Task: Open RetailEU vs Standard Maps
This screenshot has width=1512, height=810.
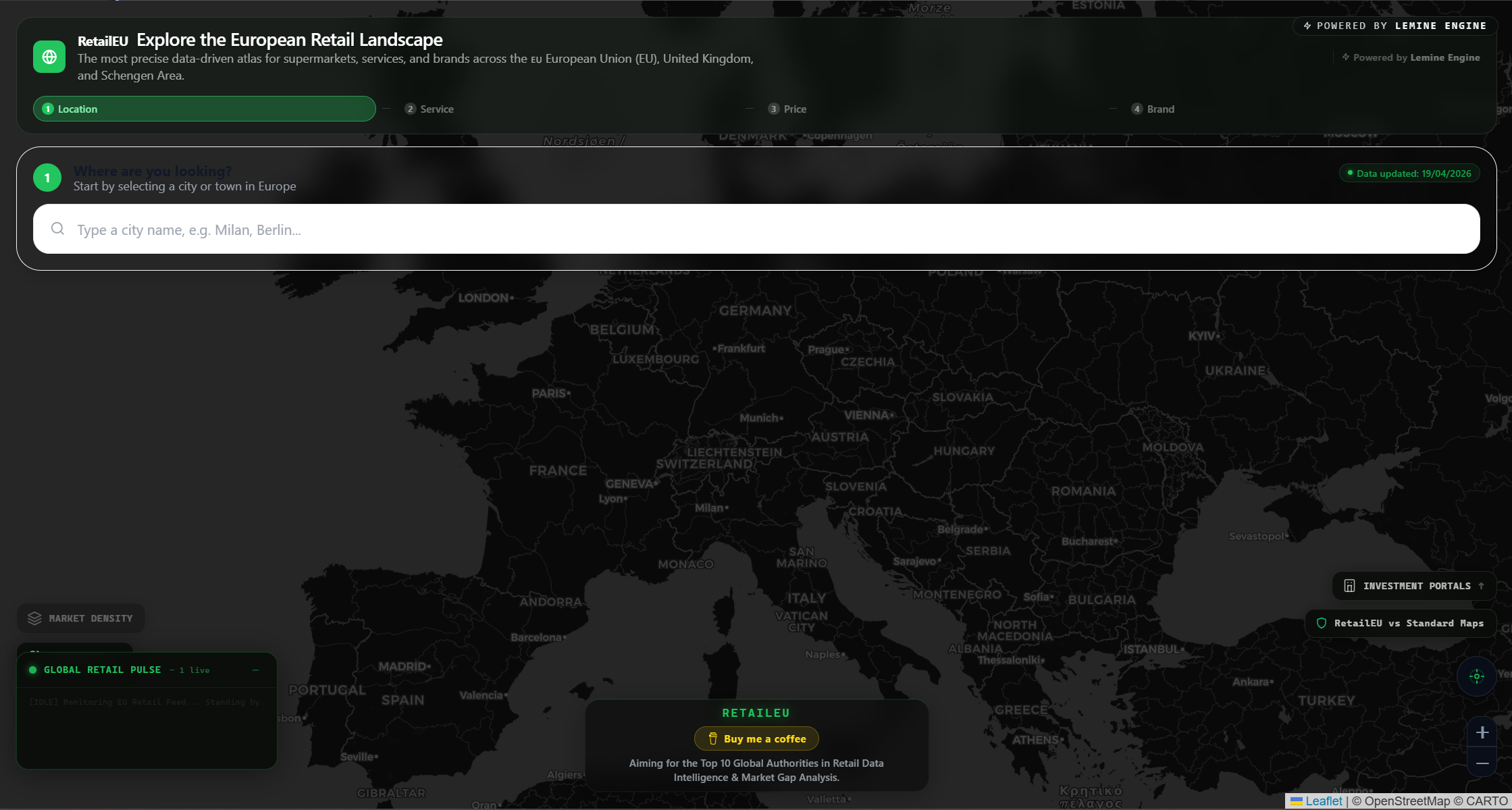Action: [1401, 623]
